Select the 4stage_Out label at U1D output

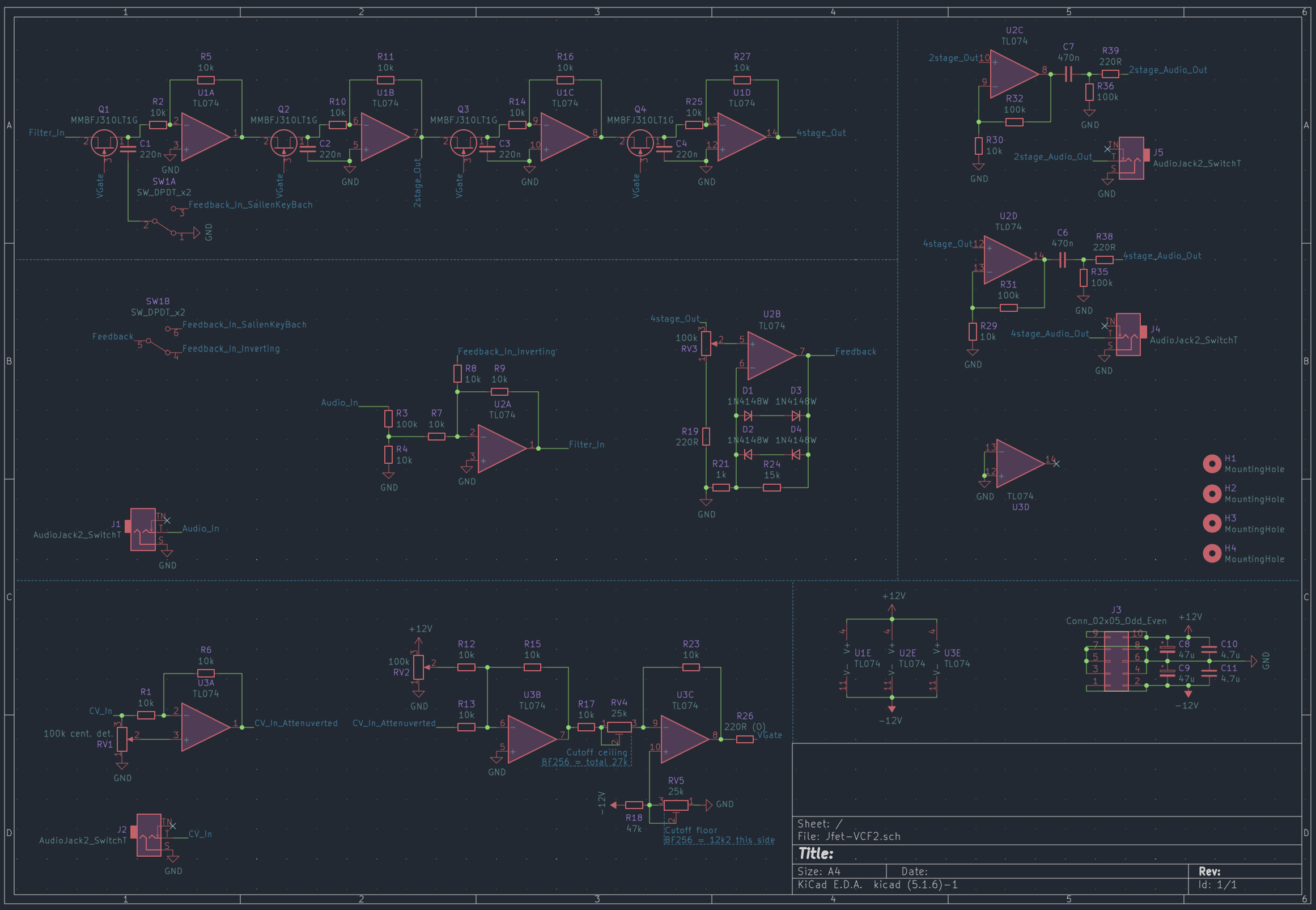[821, 133]
